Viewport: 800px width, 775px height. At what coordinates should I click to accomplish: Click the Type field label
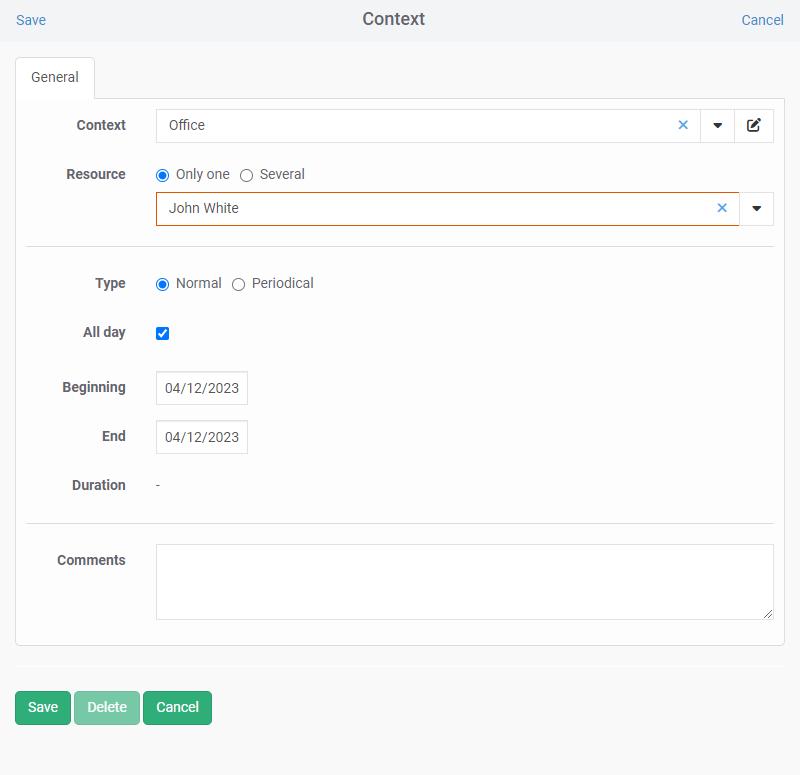click(110, 283)
